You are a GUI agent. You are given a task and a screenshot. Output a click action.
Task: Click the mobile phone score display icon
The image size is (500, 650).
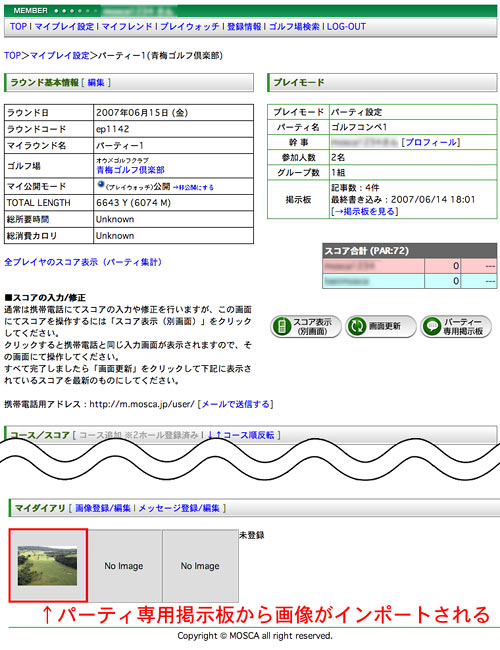tap(282, 327)
